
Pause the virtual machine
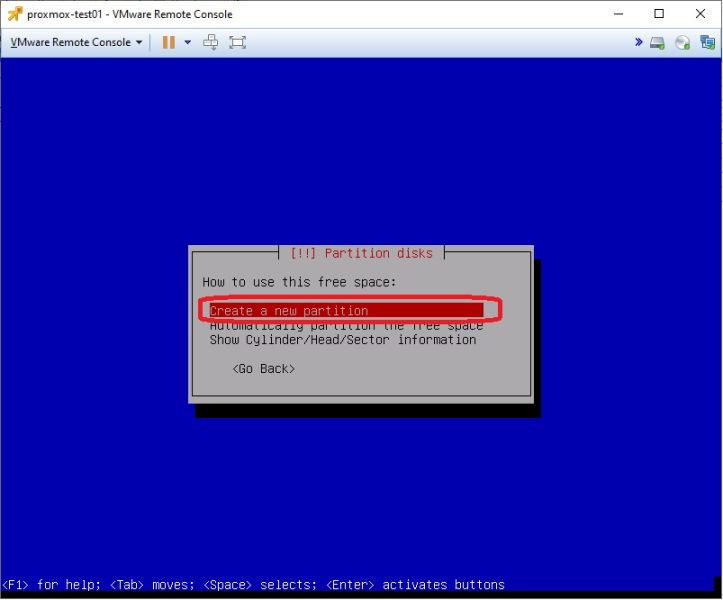pyautogui.click(x=168, y=42)
